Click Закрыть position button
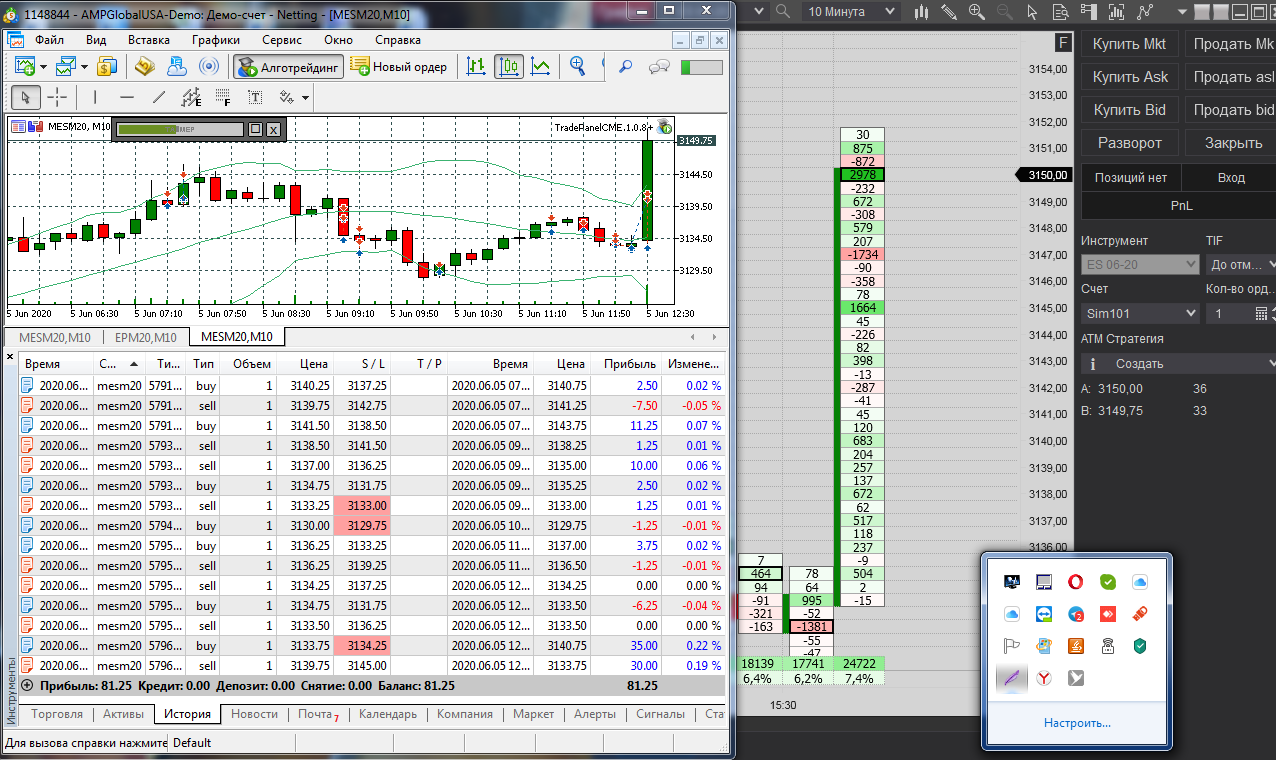The height and width of the screenshot is (760, 1276). tap(1232, 143)
